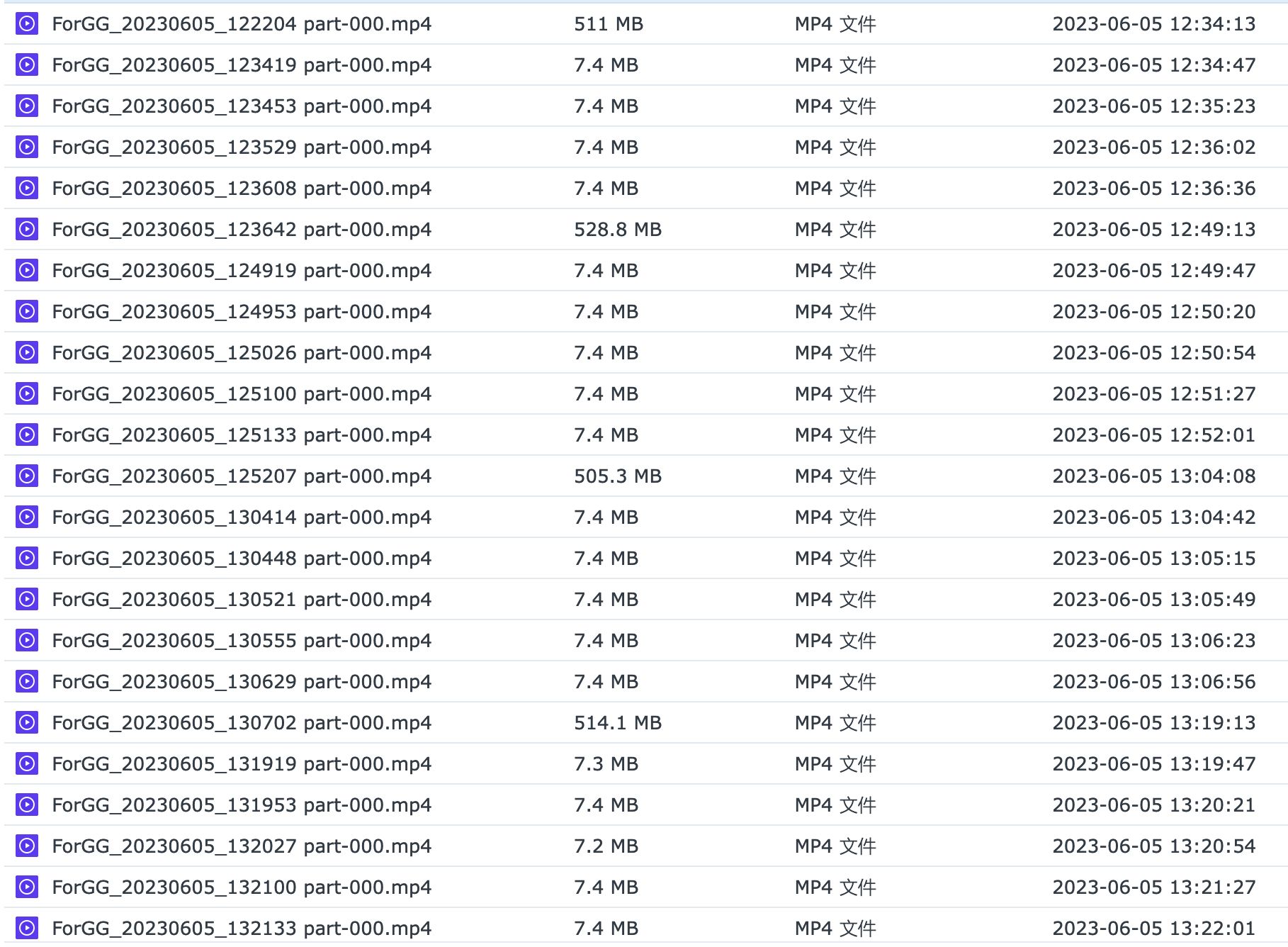Image resolution: width=1288 pixels, height=947 pixels.
Task: Open the file ForGG_20230605_122204 part-000.mp4
Action: click(x=241, y=23)
